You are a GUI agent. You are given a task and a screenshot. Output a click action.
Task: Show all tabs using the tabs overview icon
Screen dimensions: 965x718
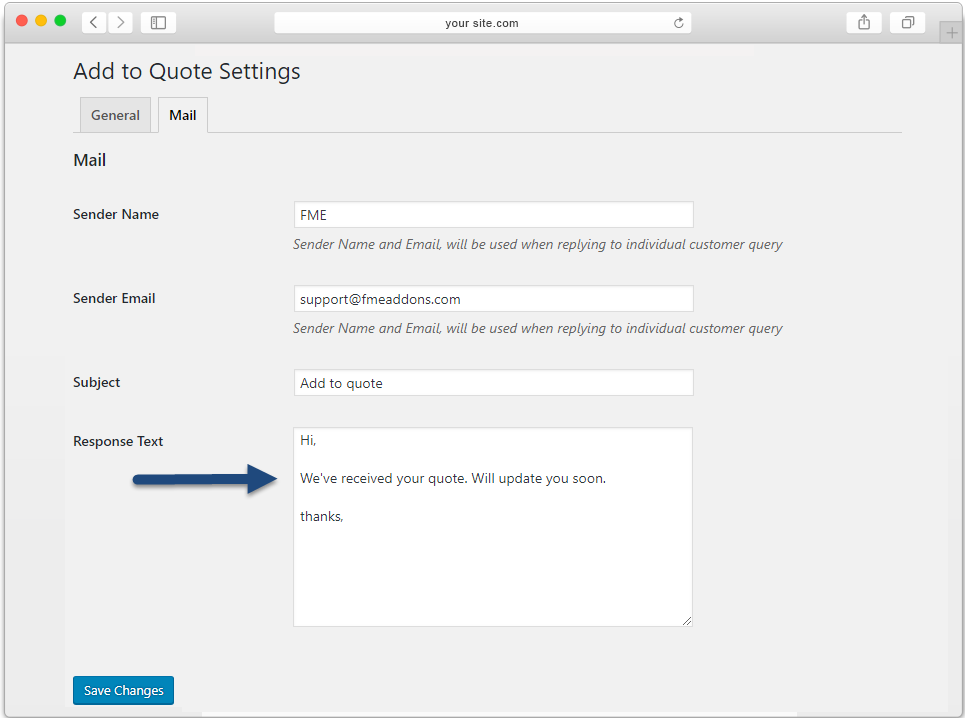point(907,23)
